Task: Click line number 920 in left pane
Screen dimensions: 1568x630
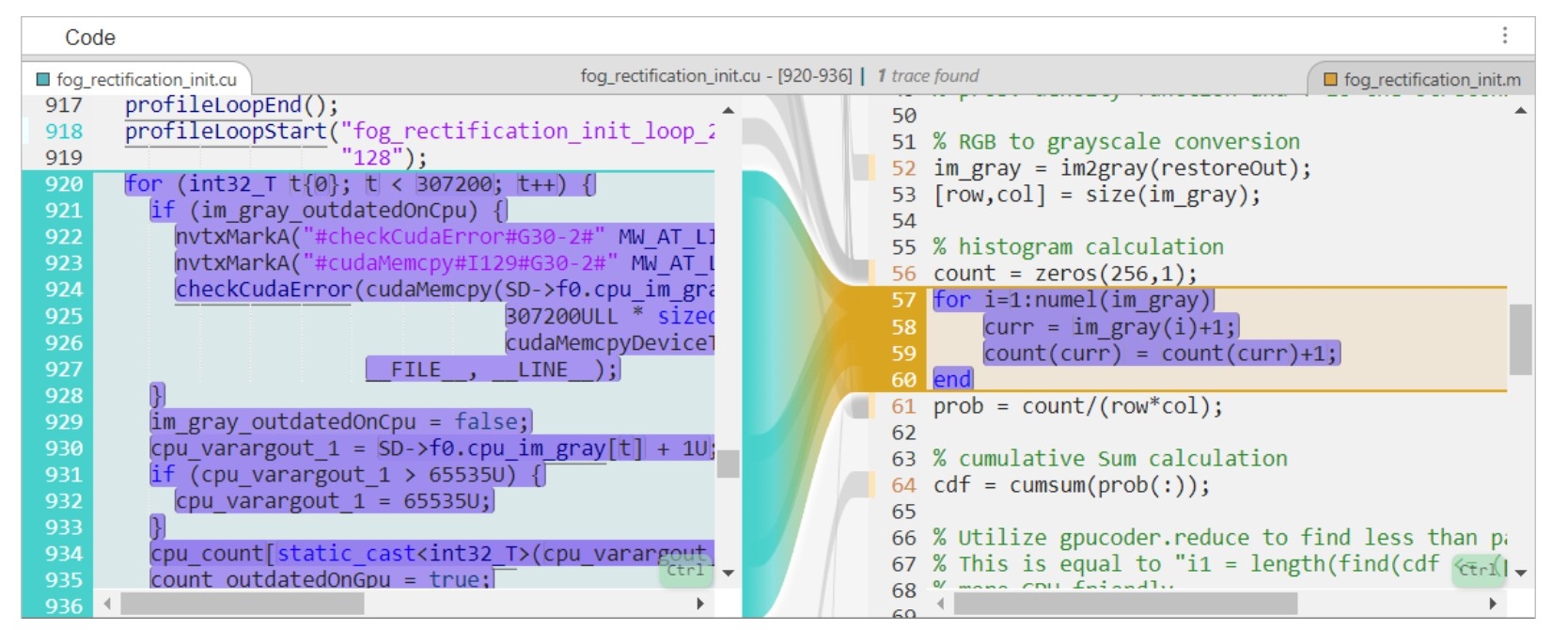Action: 64,183
